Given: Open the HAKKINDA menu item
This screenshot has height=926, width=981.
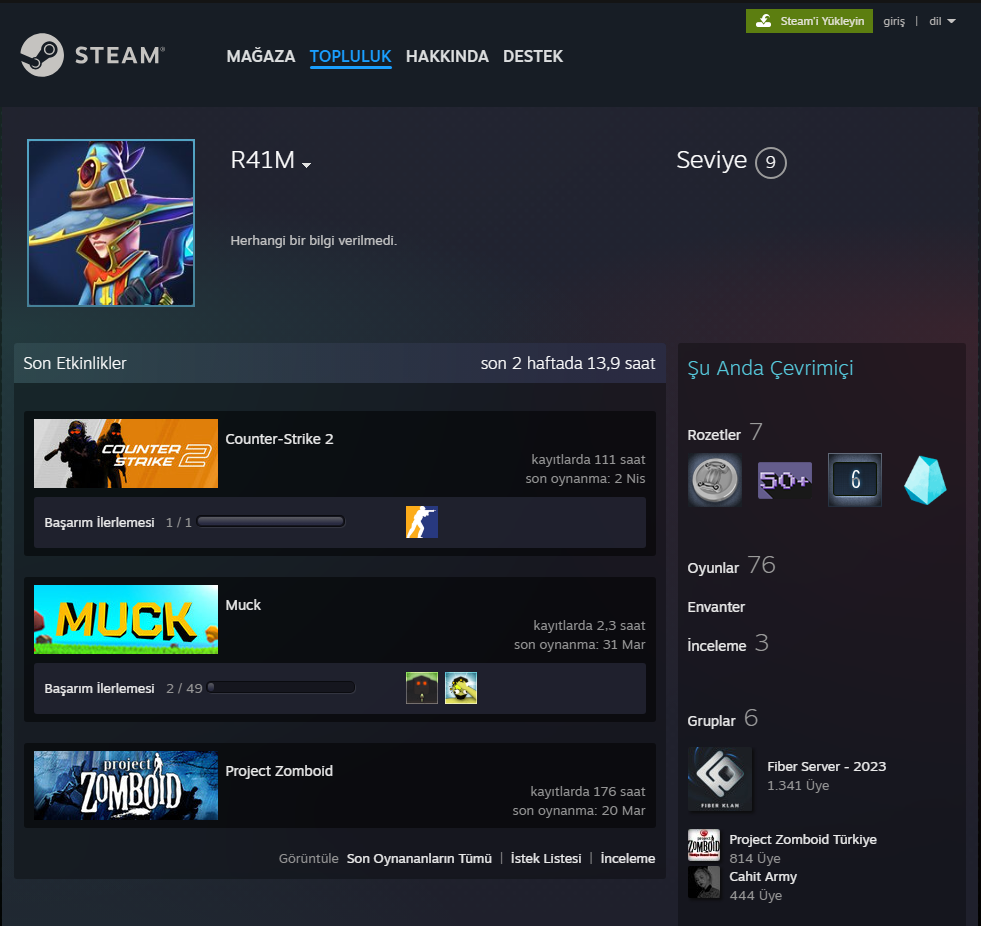Looking at the screenshot, I should (447, 56).
